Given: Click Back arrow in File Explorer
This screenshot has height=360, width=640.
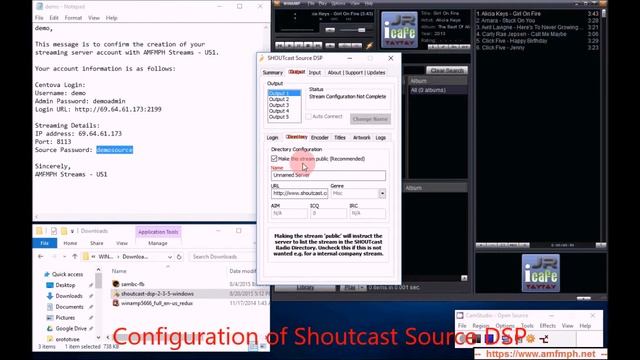Looking at the screenshot, I should [x=40, y=257].
